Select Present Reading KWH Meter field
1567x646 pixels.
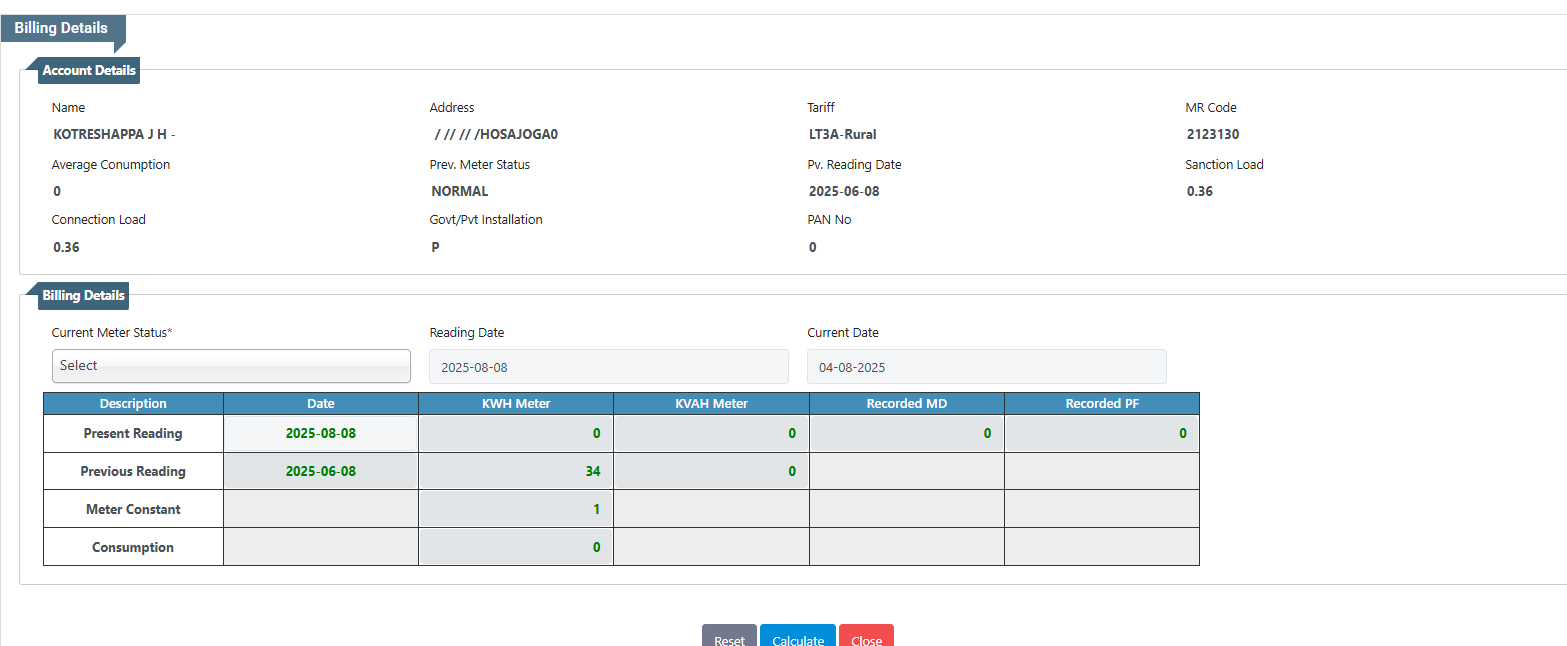(515, 434)
